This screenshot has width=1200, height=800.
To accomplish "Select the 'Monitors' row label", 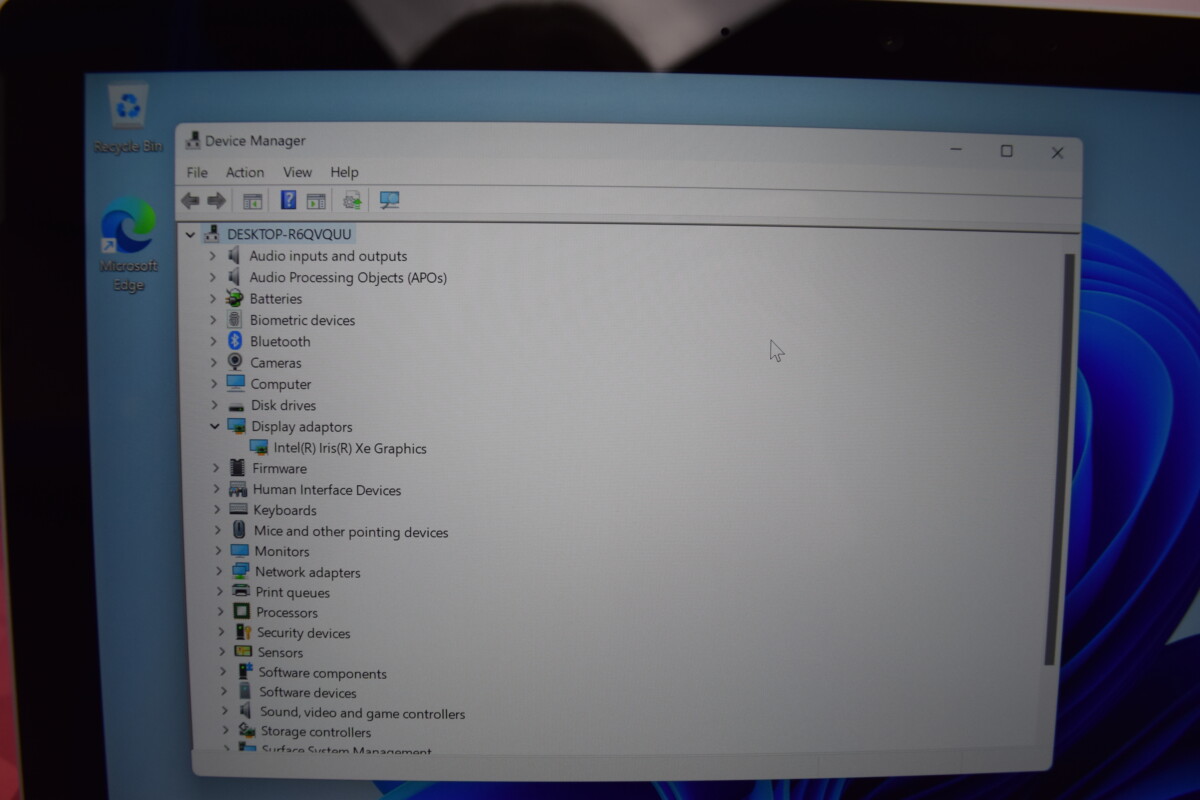I will [x=282, y=551].
